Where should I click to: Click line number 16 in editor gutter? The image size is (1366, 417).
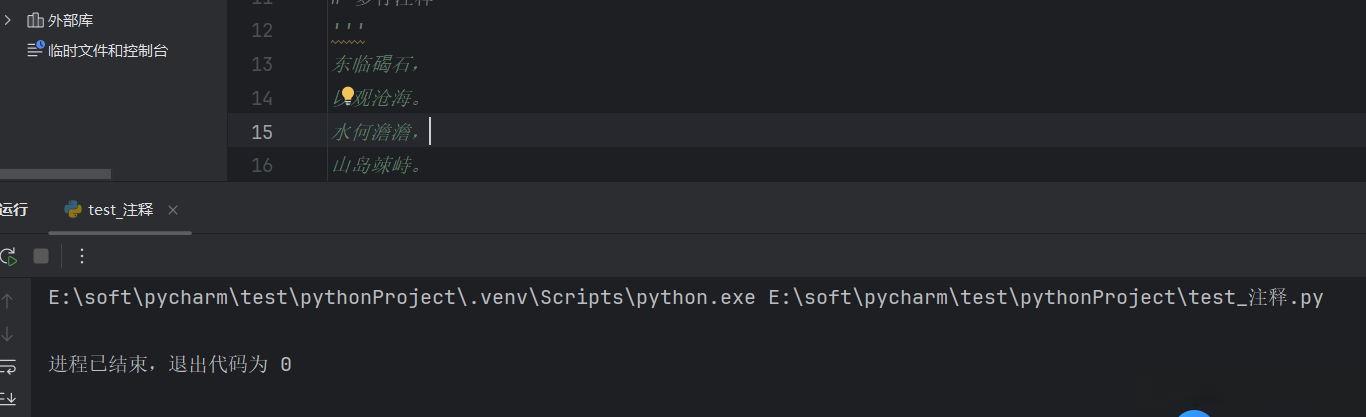tap(261, 165)
